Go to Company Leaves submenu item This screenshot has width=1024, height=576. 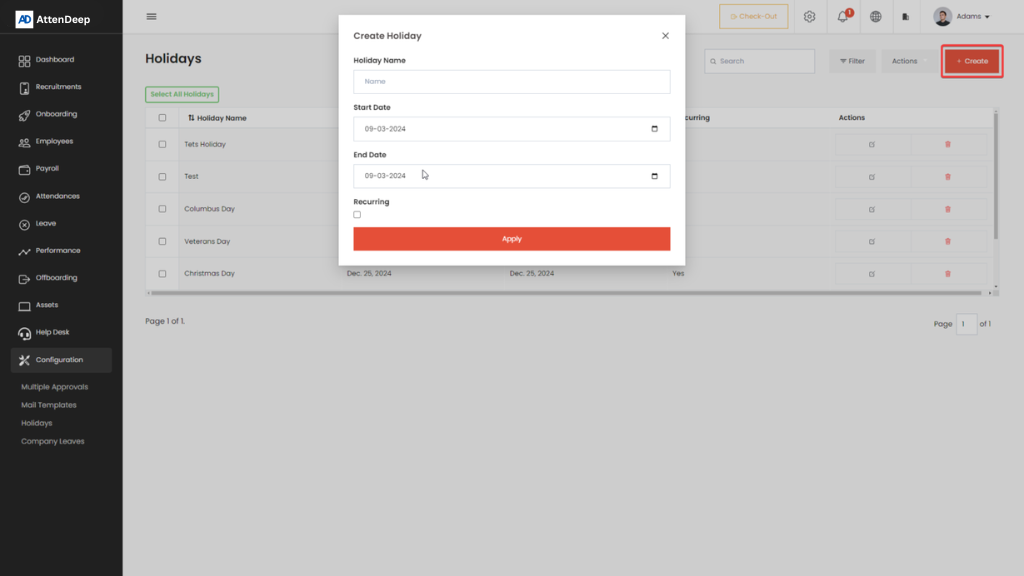point(53,441)
